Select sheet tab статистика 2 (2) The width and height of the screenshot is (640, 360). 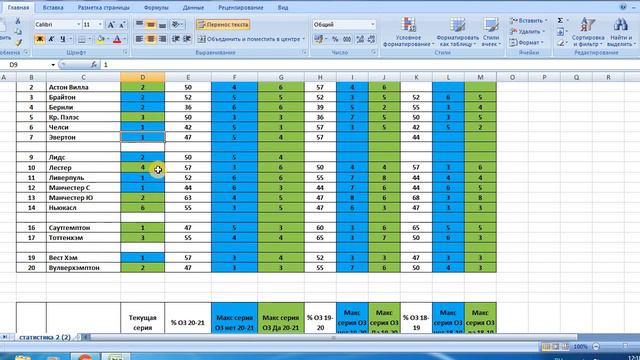[x=44, y=337]
